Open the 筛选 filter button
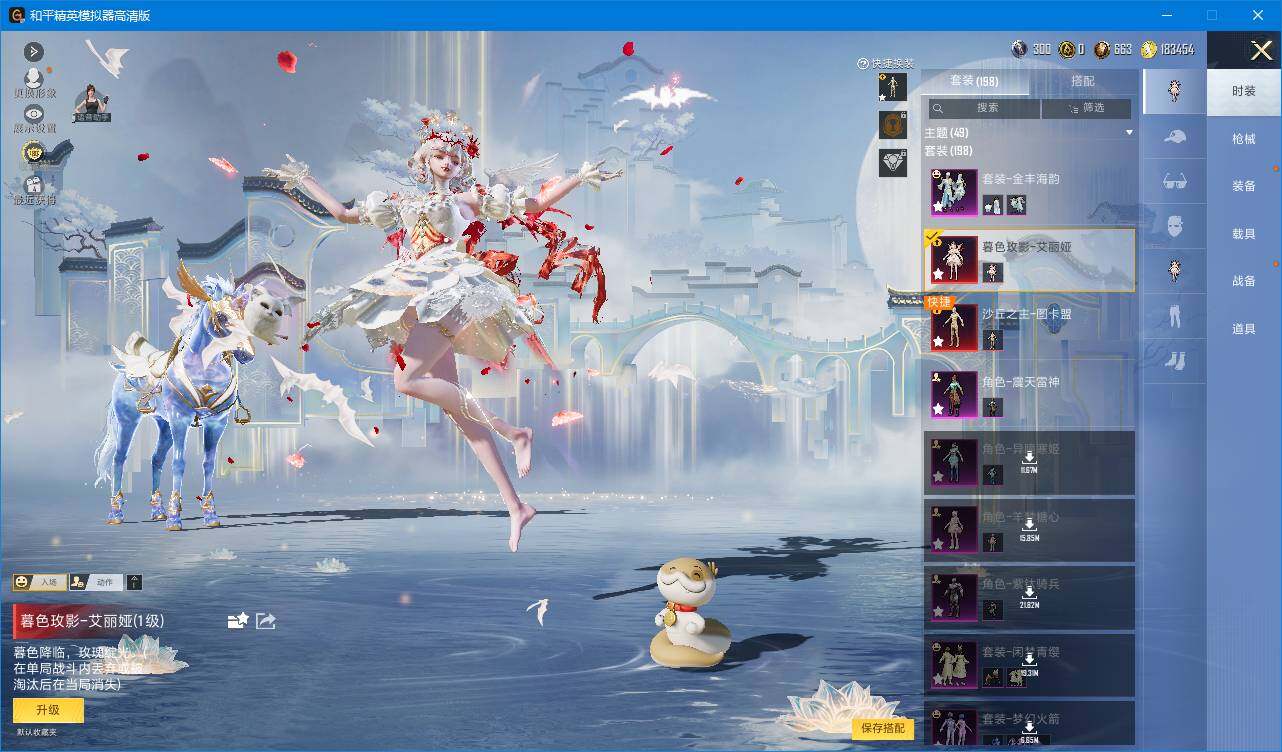This screenshot has height=752, width=1282. pos(1086,108)
